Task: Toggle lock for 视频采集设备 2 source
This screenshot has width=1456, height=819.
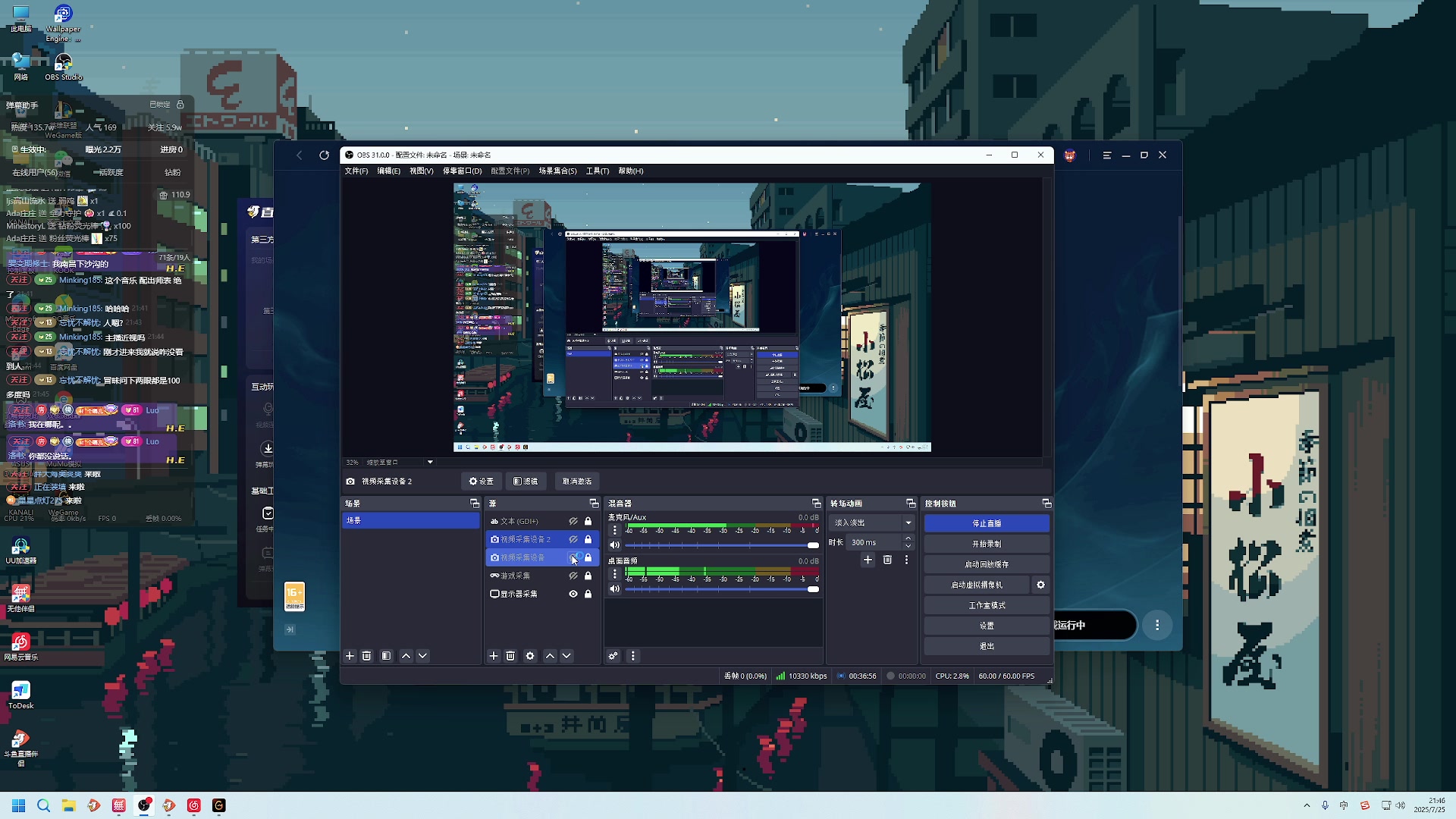Action: (588, 539)
